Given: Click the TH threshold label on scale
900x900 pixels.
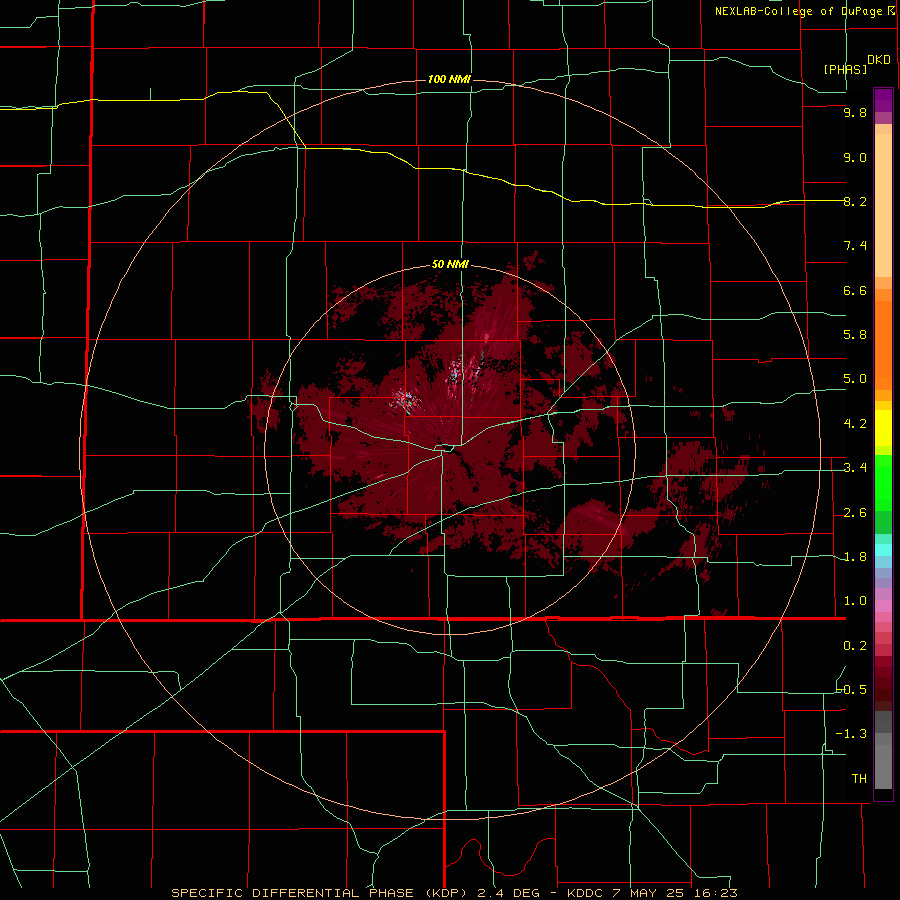Looking at the screenshot, I should tap(859, 779).
